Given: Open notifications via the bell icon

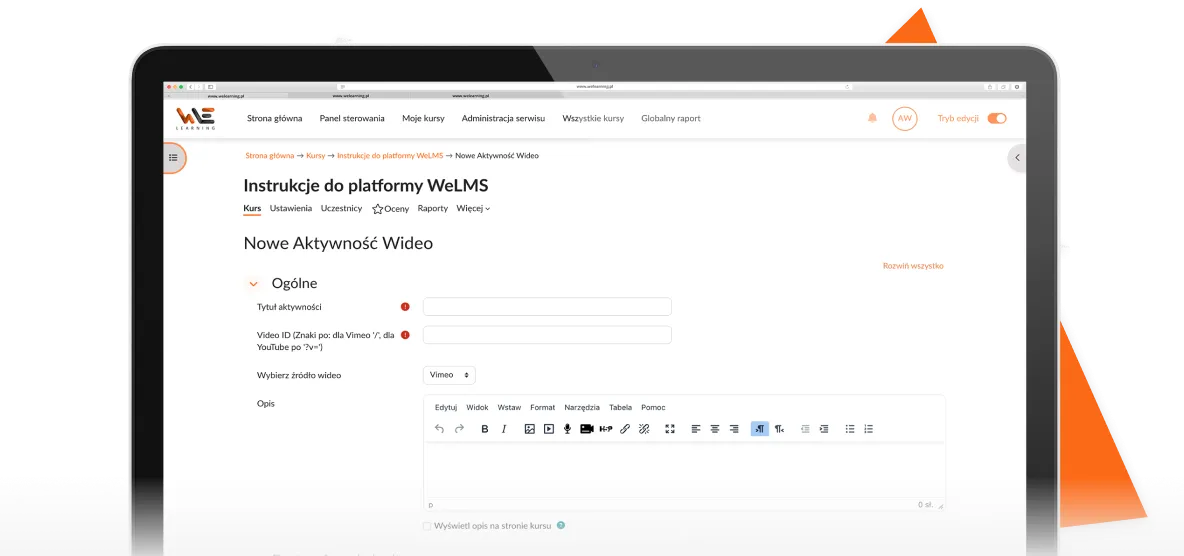Looking at the screenshot, I should (x=872, y=119).
